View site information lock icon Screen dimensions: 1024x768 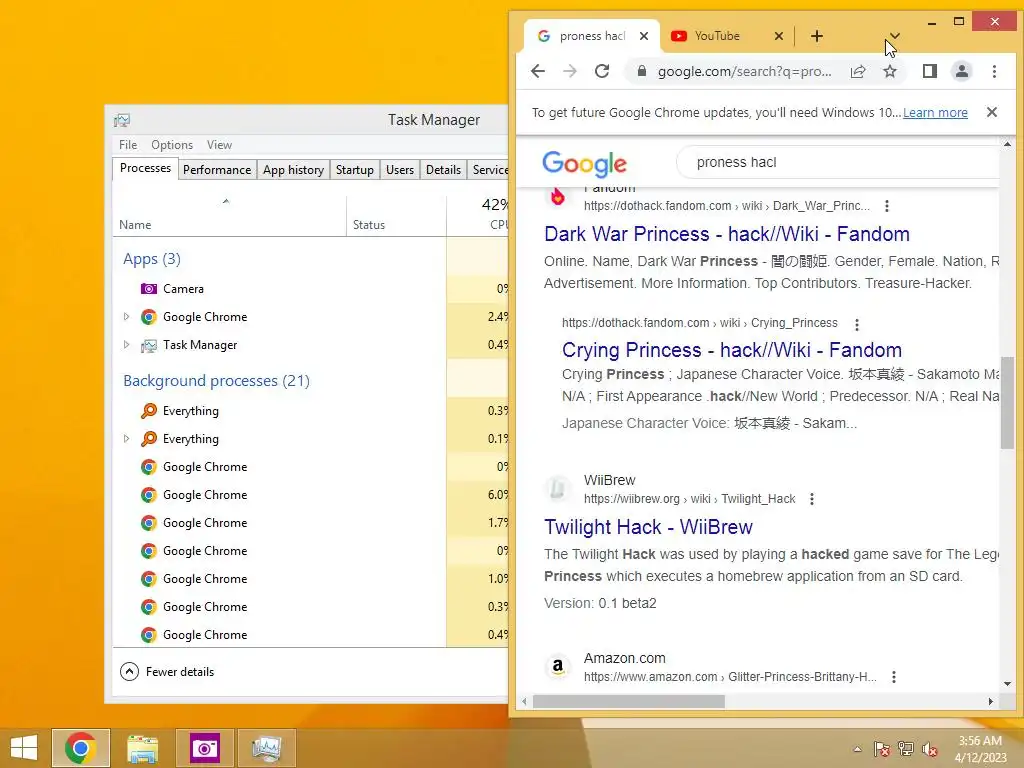coord(642,71)
